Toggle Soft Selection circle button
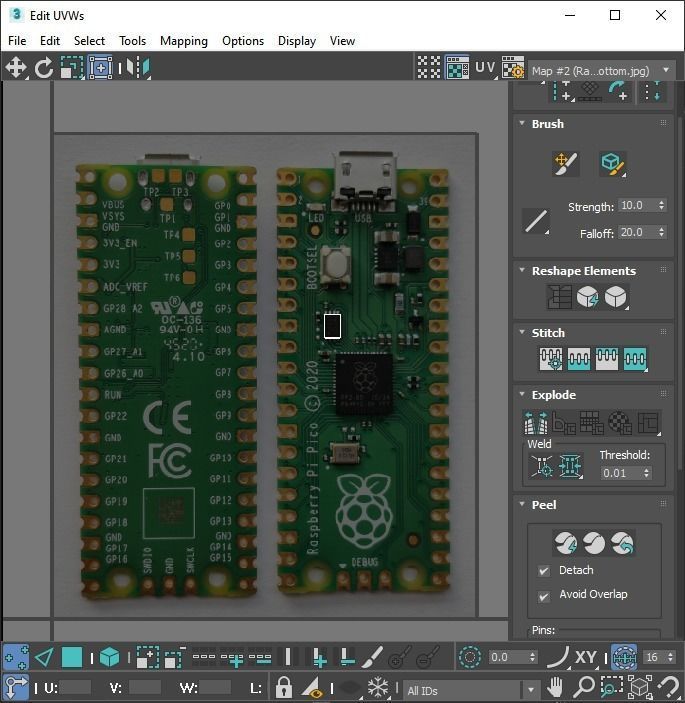Screen dimensions: 685x703 tap(470, 658)
